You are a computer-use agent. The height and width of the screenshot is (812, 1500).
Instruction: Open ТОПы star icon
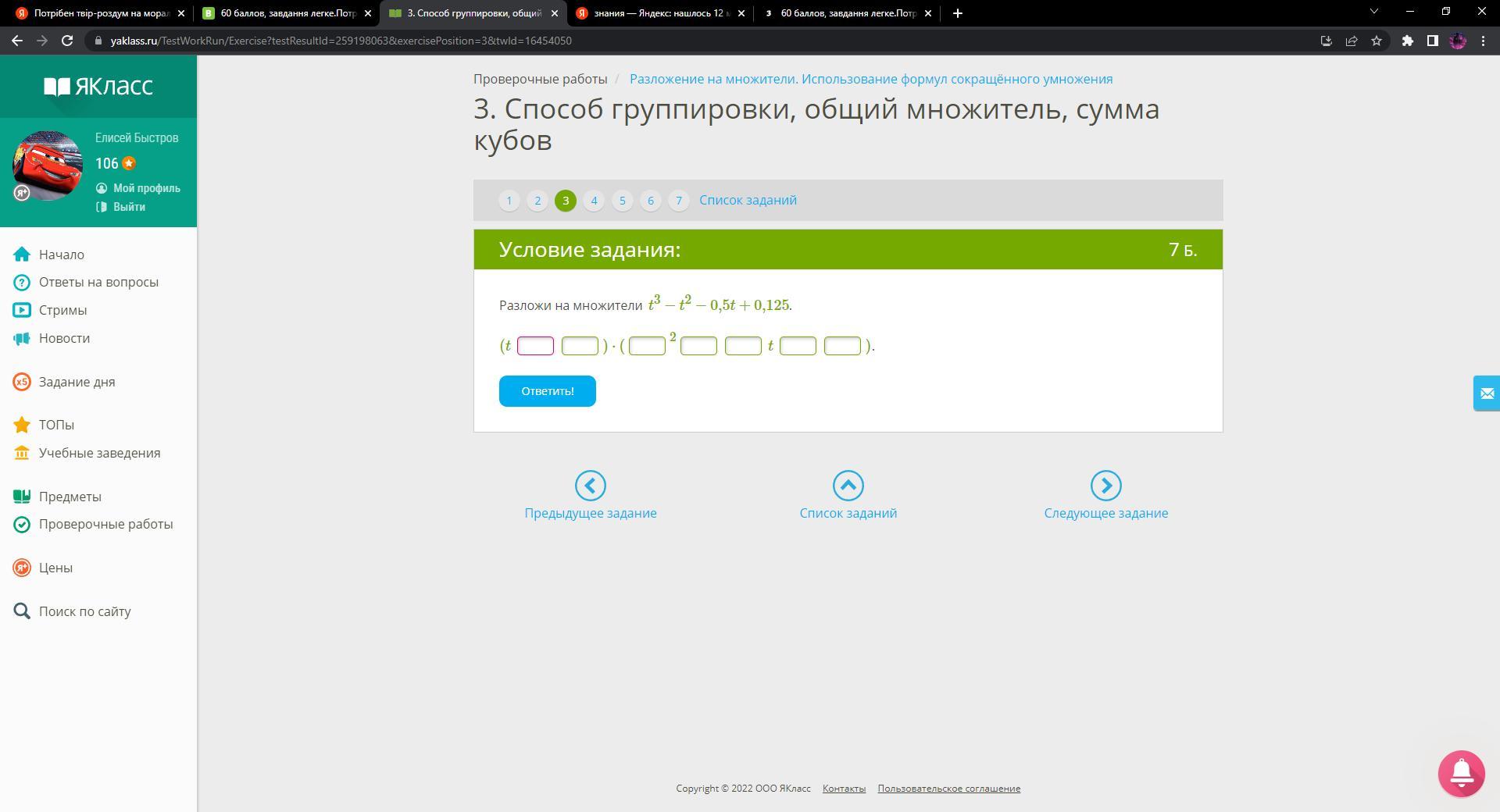pyautogui.click(x=22, y=425)
